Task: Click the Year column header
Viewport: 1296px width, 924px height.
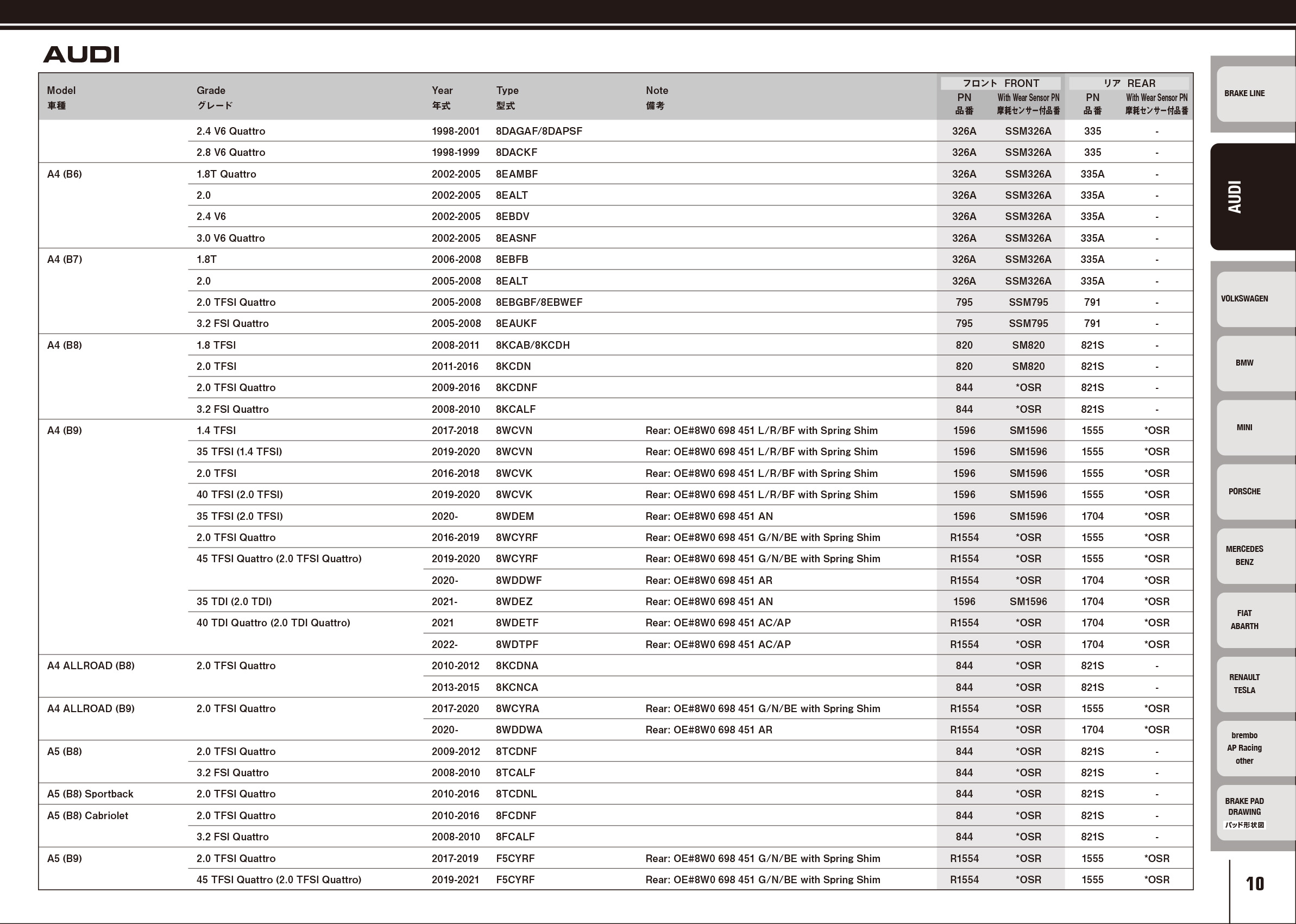Action: pyautogui.click(x=442, y=97)
